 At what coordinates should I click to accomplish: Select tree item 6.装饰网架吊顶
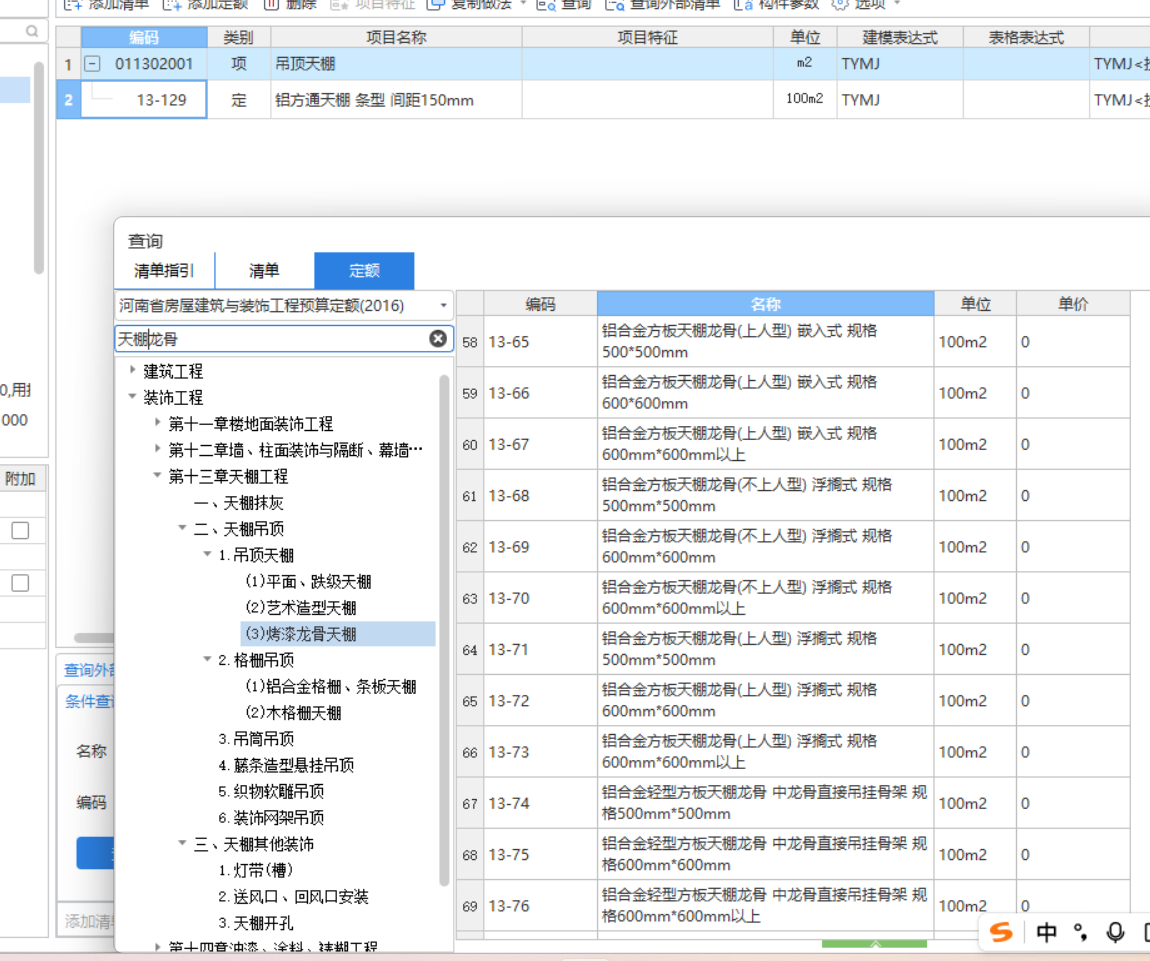point(271,817)
